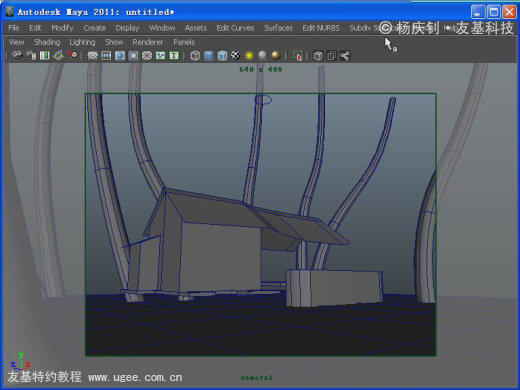The width and height of the screenshot is (520, 390).
Task: Toggle the Safe Title icon
Action: pyautogui.click(x=174, y=56)
